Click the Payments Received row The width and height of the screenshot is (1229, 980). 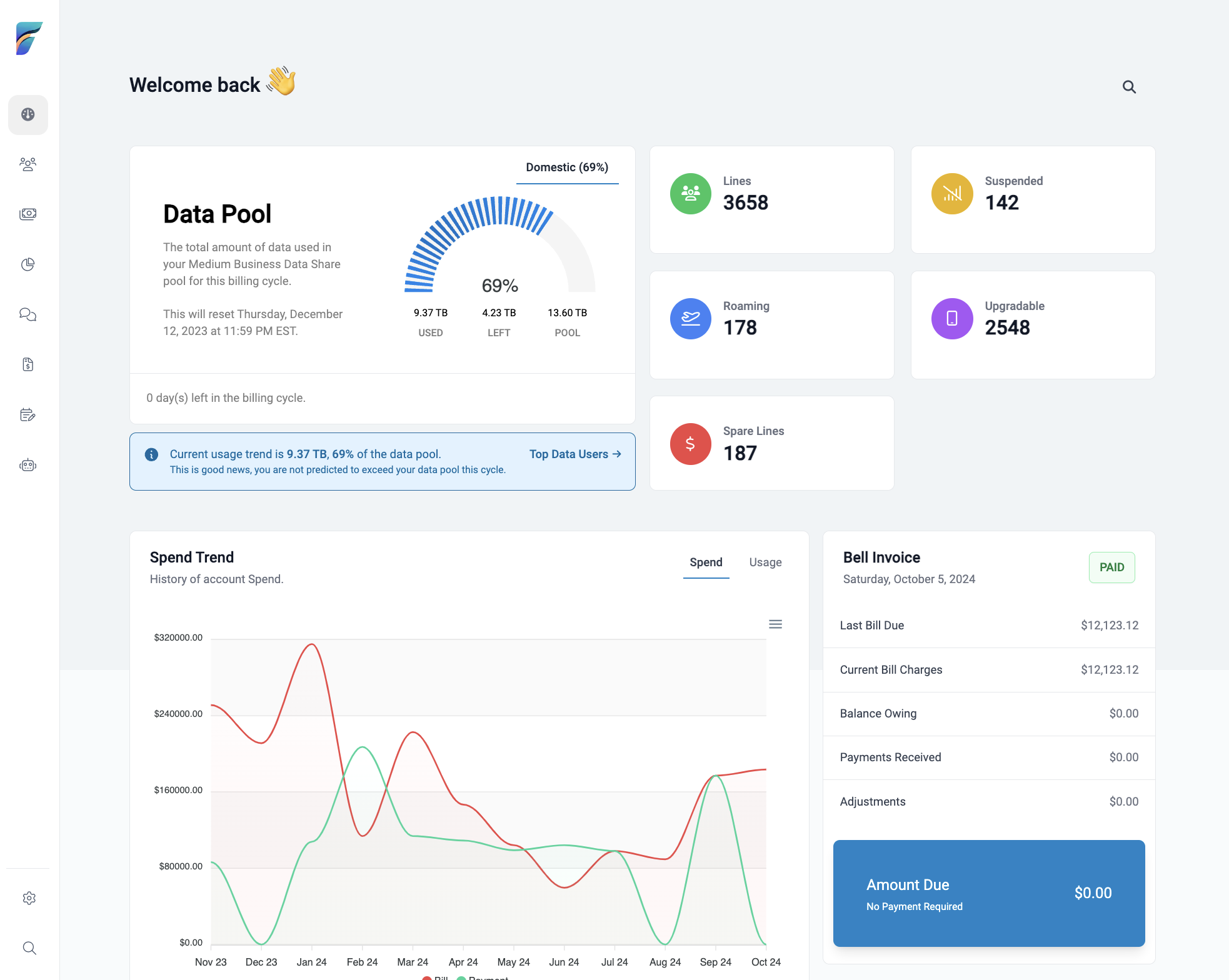(989, 757)
